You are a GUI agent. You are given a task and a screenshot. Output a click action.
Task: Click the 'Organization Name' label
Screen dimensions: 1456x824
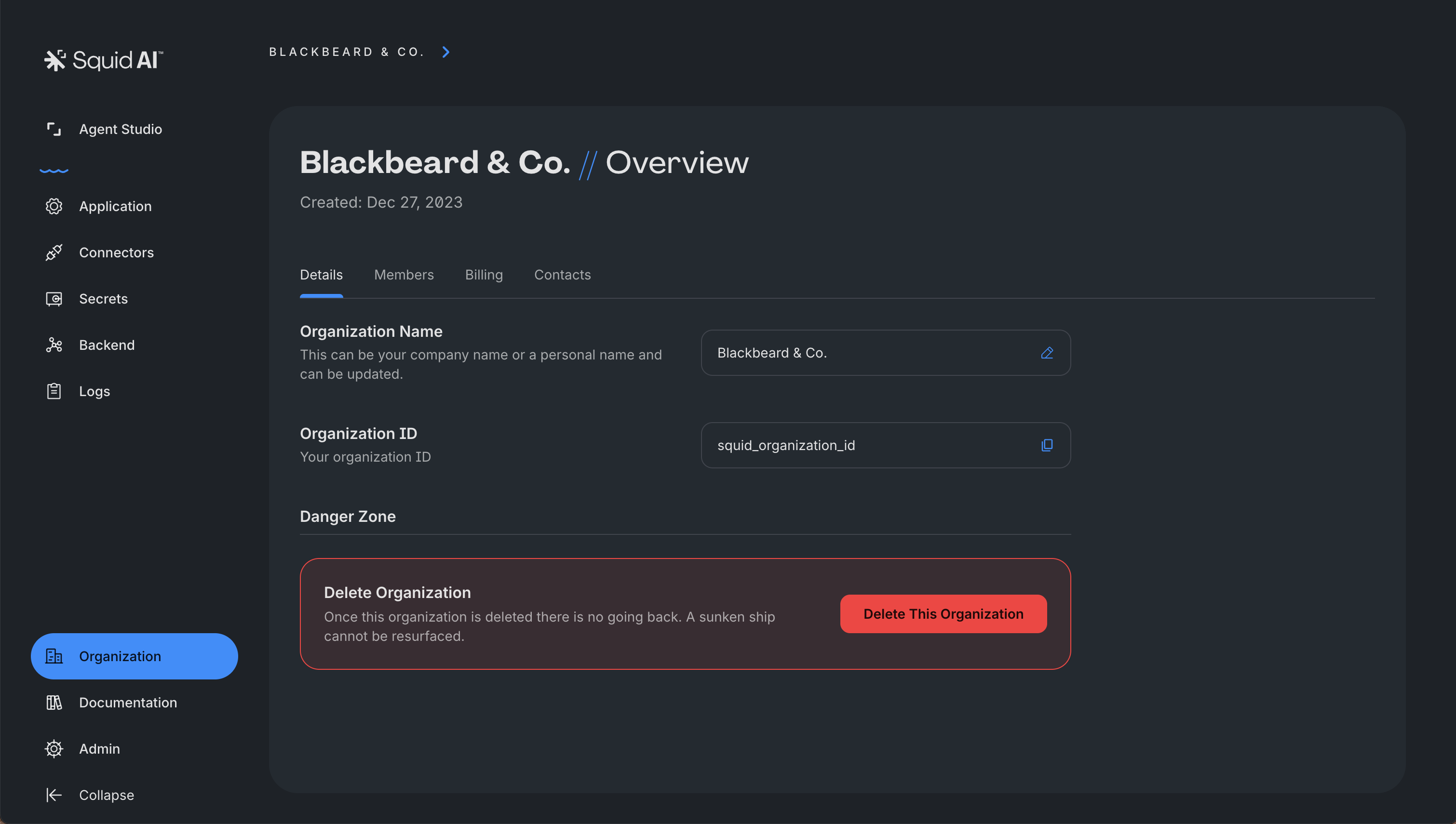[371, 331]
